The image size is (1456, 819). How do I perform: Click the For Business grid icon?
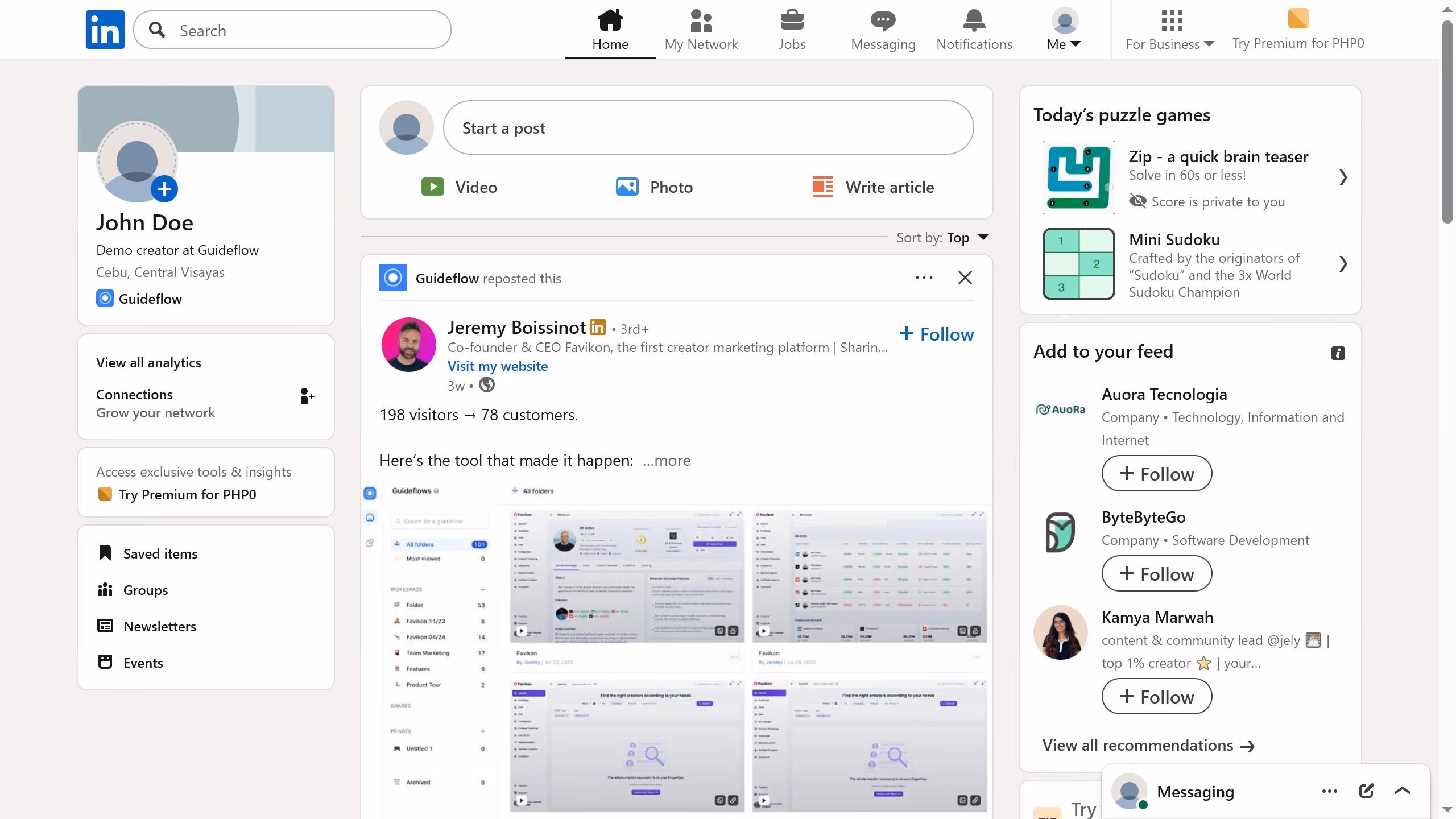coord(1172,20)
